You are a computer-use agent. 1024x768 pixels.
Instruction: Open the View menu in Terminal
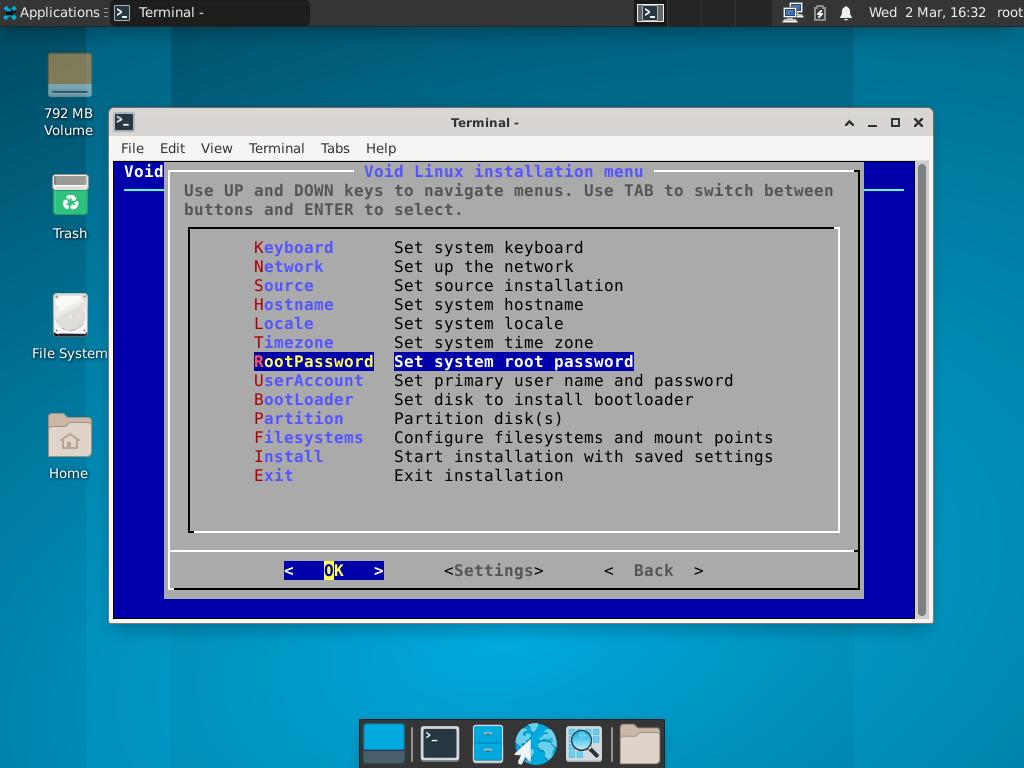(216, 148)
